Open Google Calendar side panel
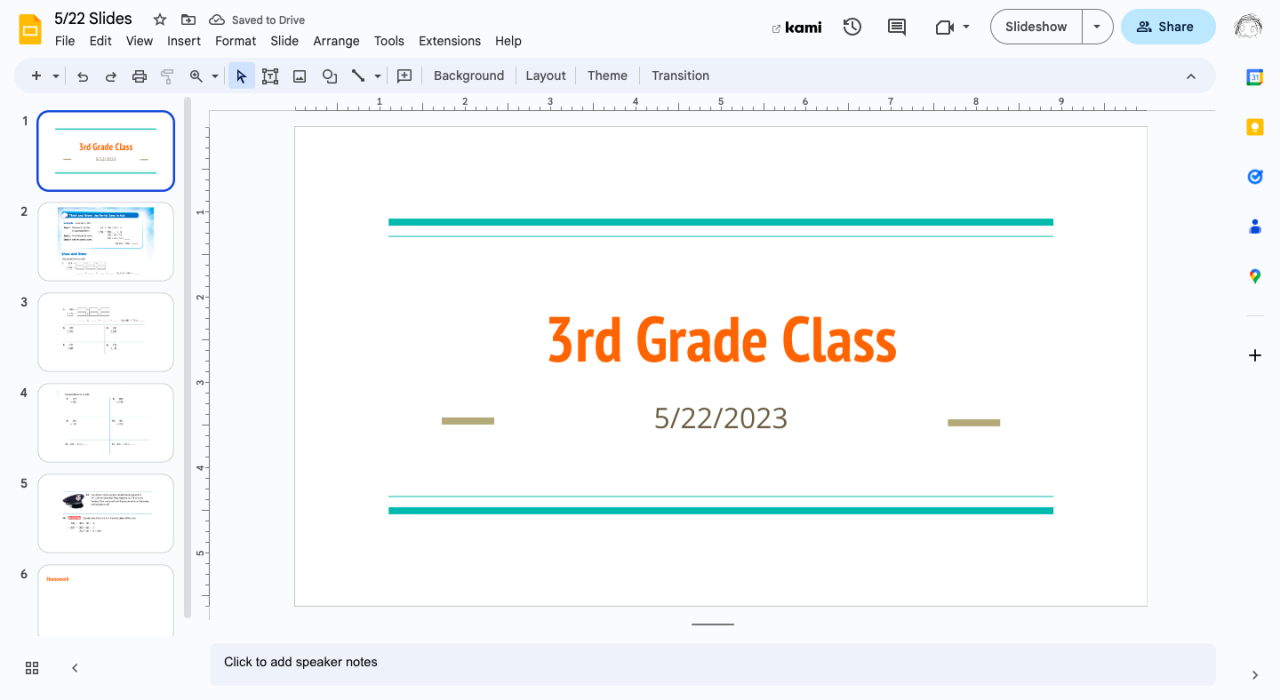Screen dimensions: 1280x700 [x=1255, y=77]
